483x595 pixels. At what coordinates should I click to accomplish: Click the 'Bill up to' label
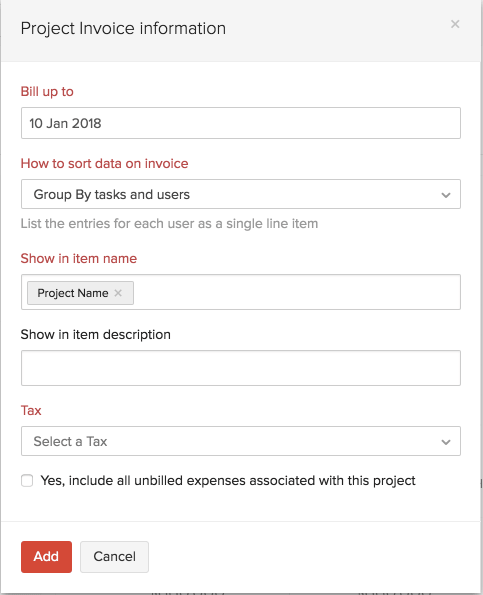47,92
